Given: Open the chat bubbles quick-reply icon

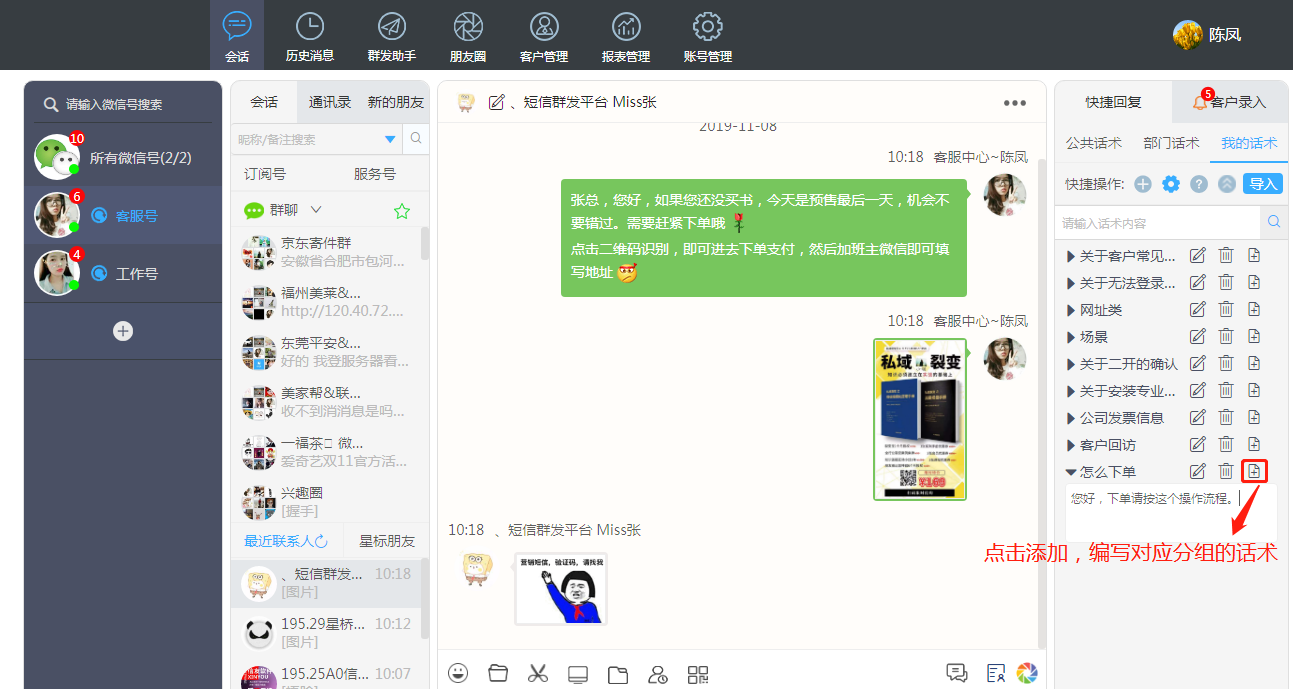Looking at the screenshot, I should point(956,673).
